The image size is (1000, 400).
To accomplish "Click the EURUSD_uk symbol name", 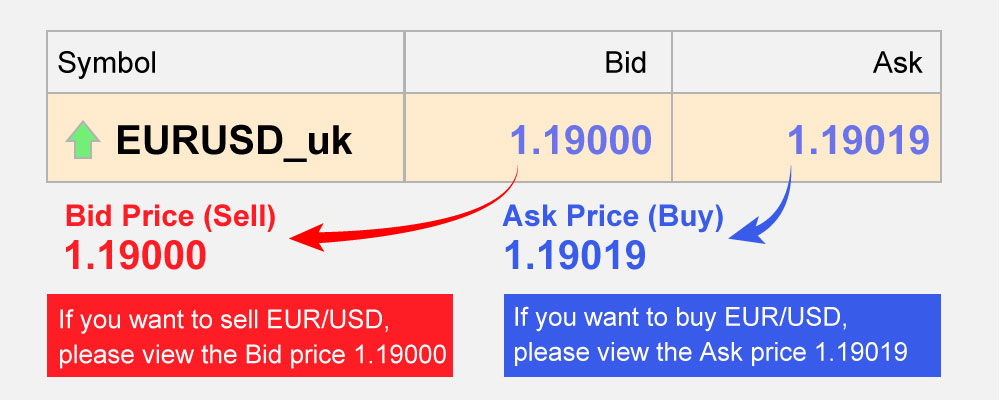I will click(x=234, y=141).
